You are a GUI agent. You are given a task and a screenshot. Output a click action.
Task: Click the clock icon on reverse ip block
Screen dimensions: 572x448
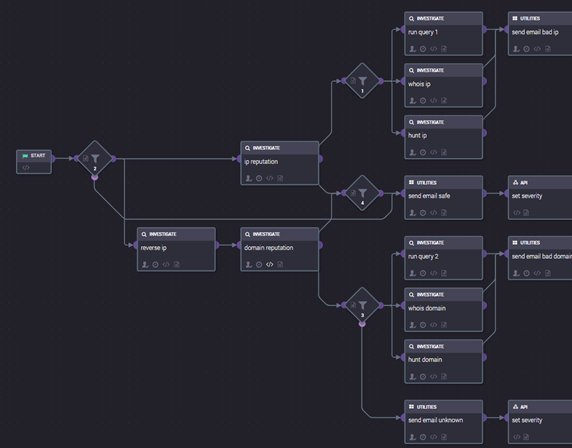pyautogui.click(x=155, y=264)
